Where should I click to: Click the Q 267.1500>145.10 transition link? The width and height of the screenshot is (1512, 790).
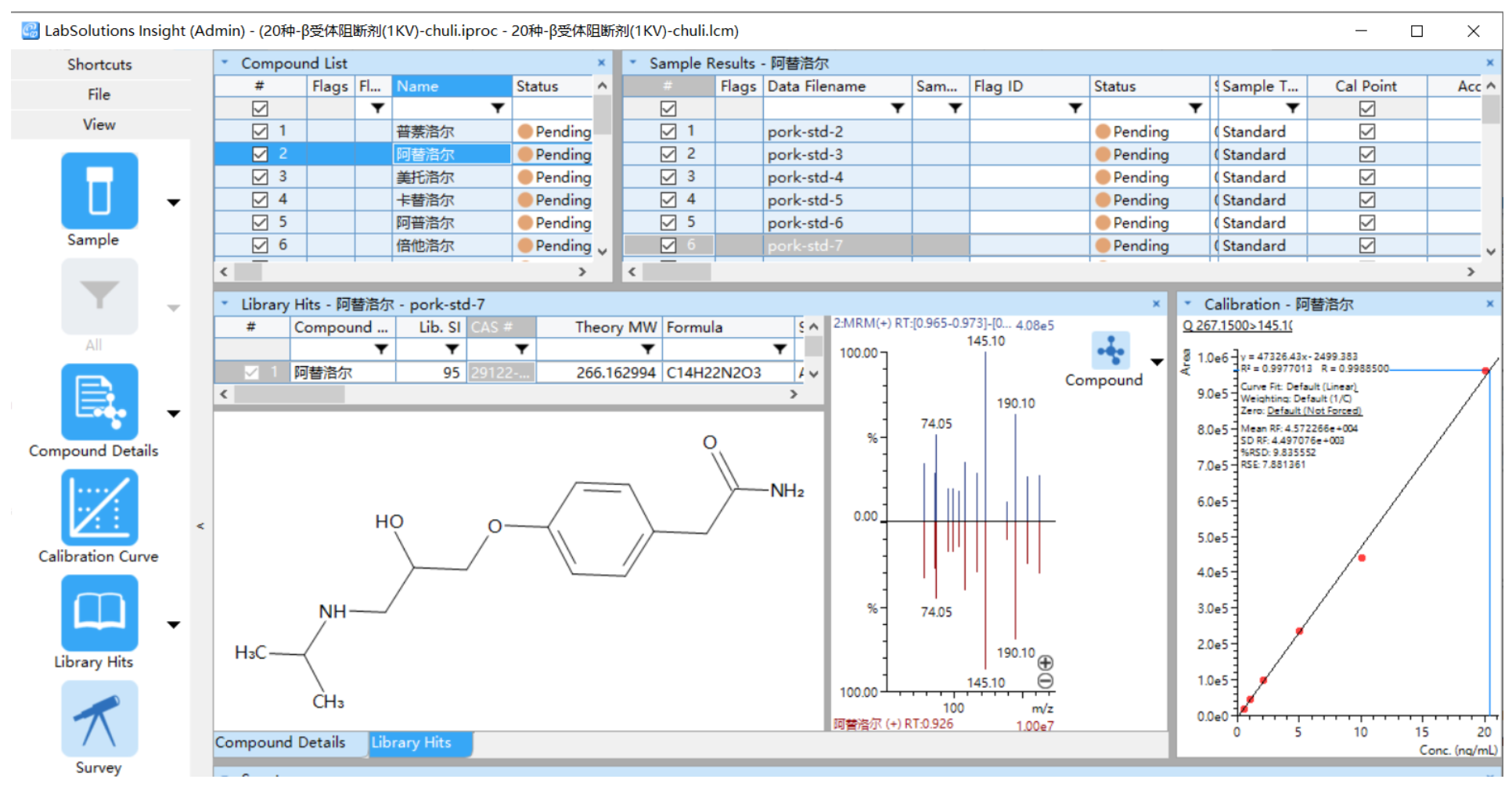[1237, 325]
